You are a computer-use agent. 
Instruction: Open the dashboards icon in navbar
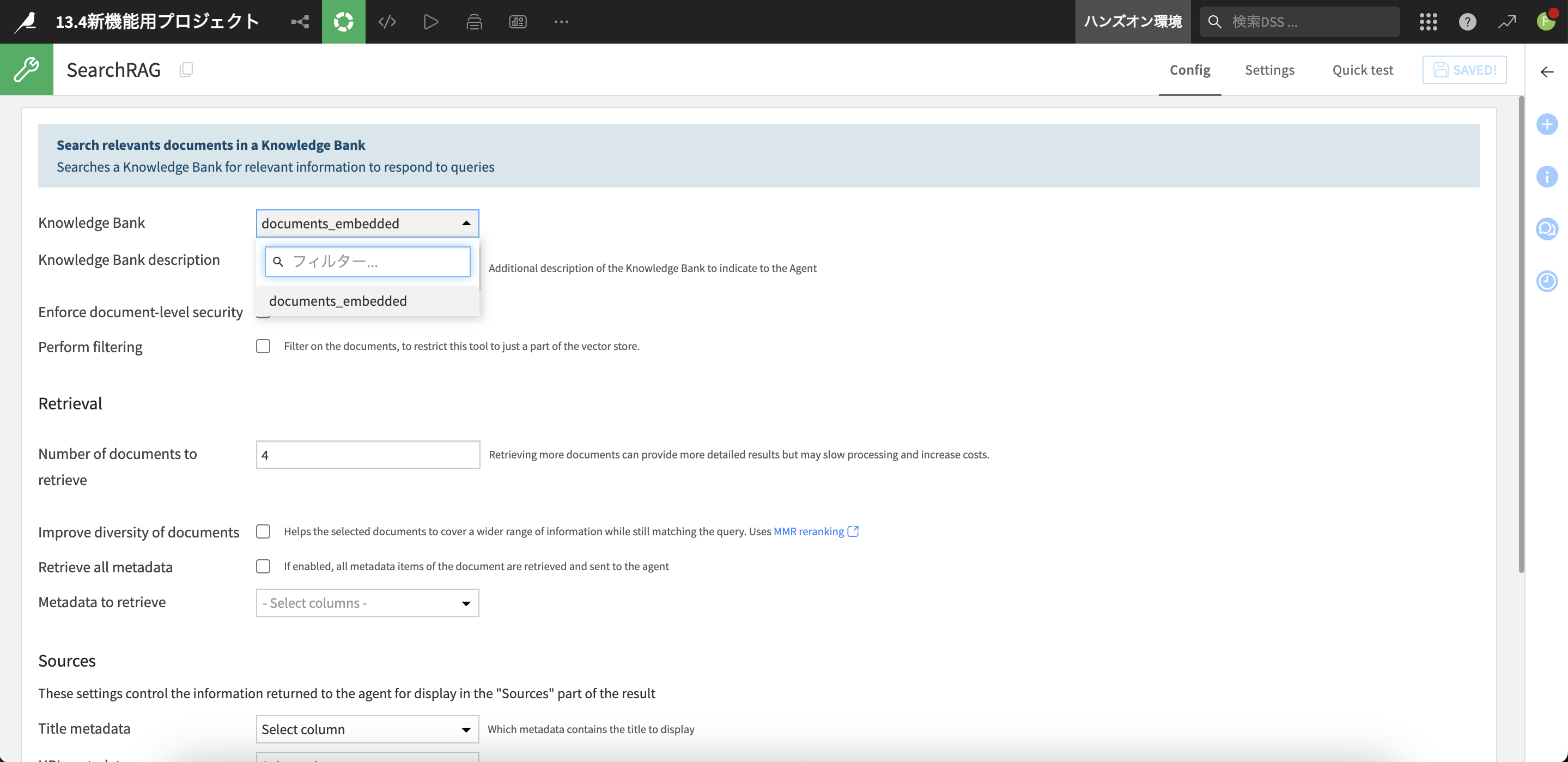tap(518, 22)
